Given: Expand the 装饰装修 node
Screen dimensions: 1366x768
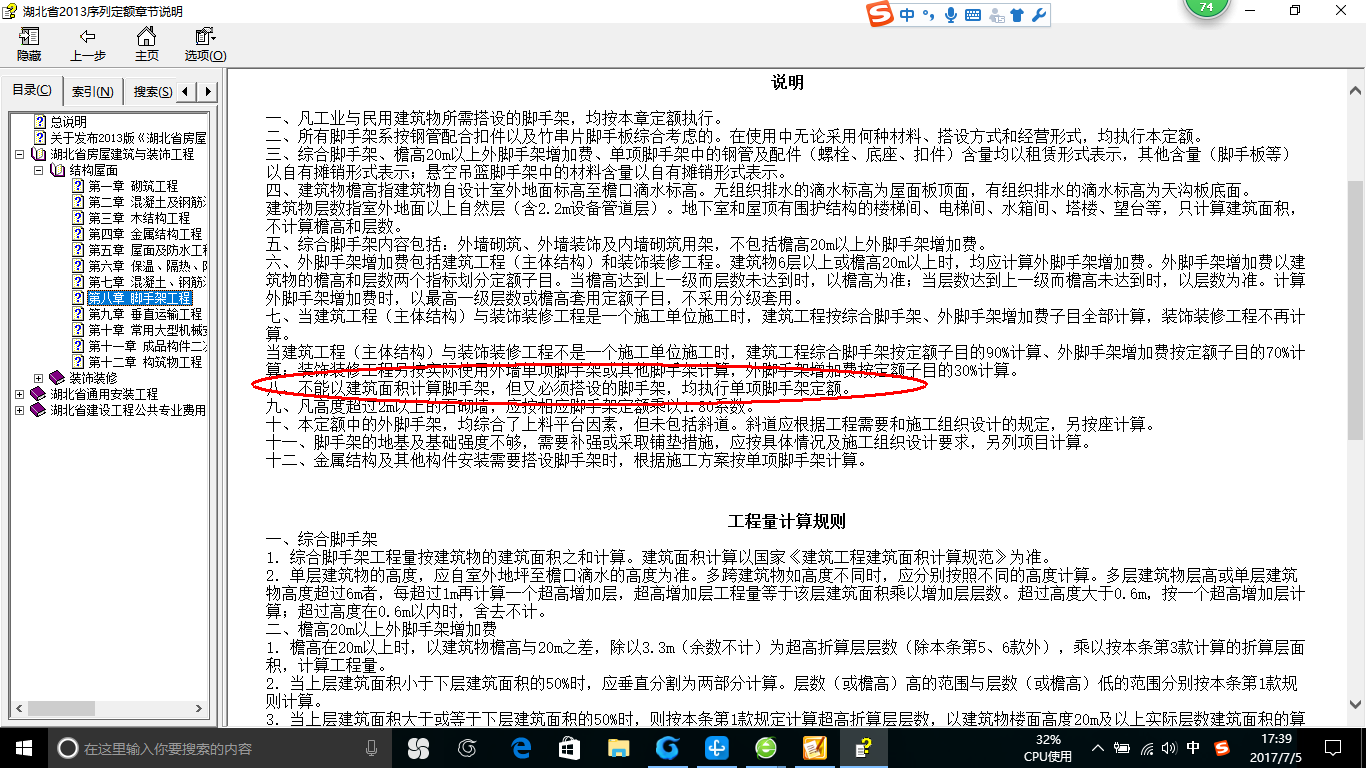Looking at the screenshot, I should click(39, 378).
